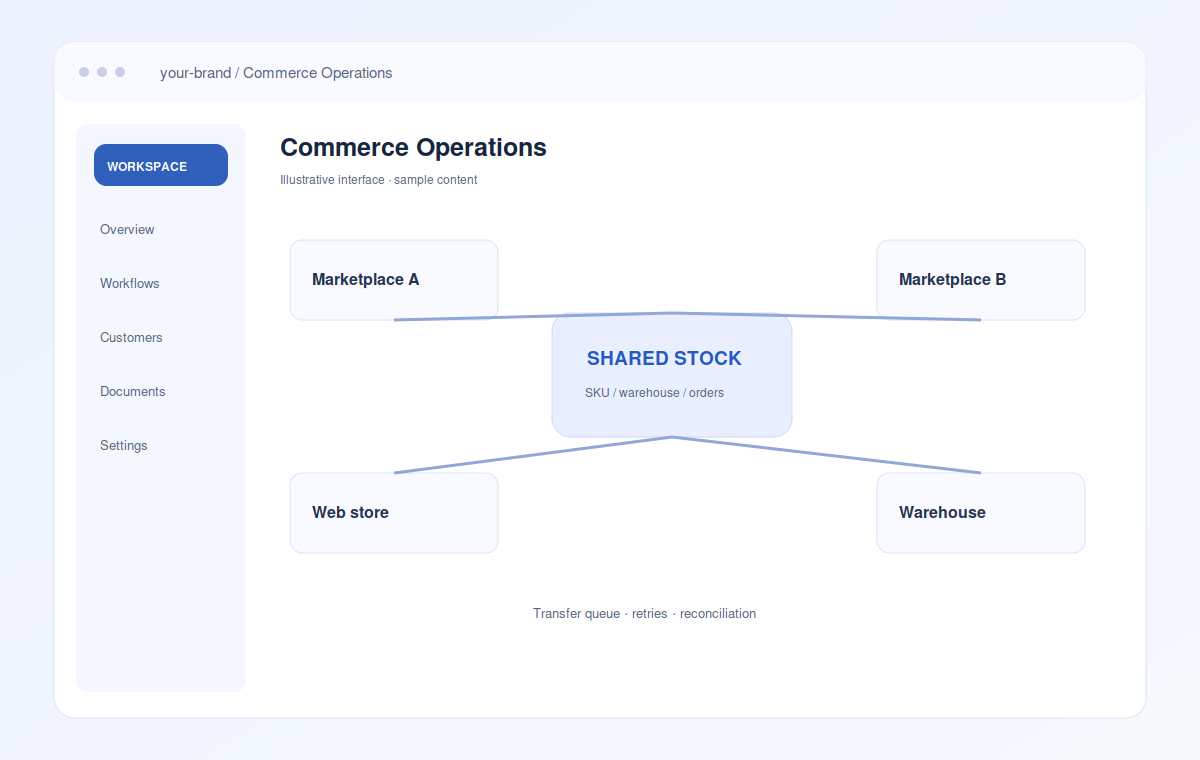Screen dimensions: 1200x760
Task: Open the Overview section
Action: click(127, 229)
